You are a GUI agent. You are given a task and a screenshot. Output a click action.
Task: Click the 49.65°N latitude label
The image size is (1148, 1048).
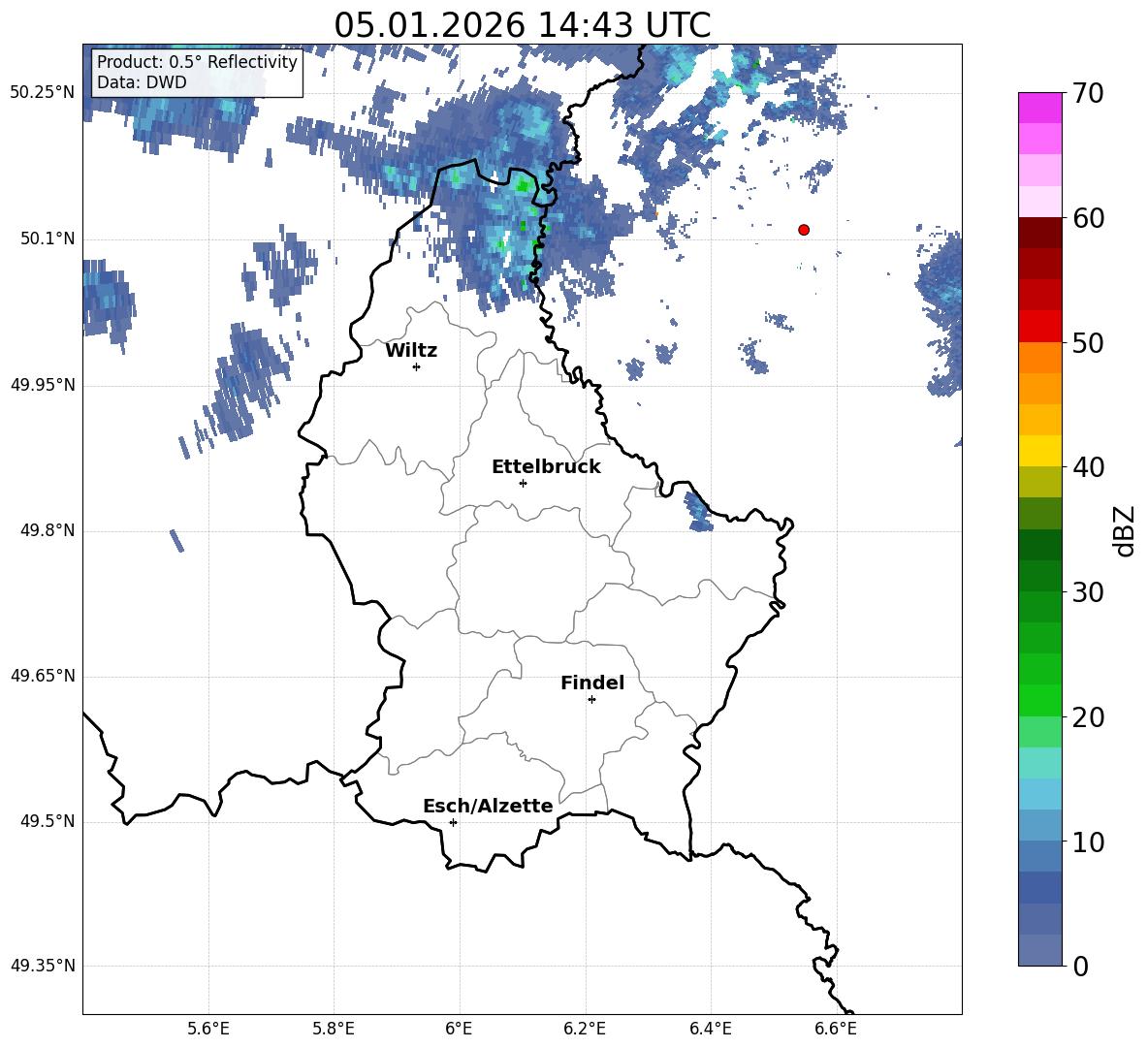coord(43,675)
